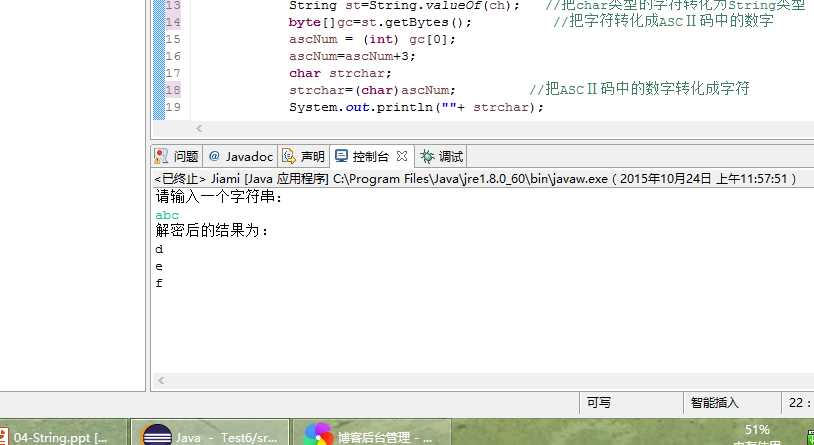Click the 'byte[]gc=st.getBytes();' code line
The height and width of the screenshot is (445, 814).
coord(381,22)
